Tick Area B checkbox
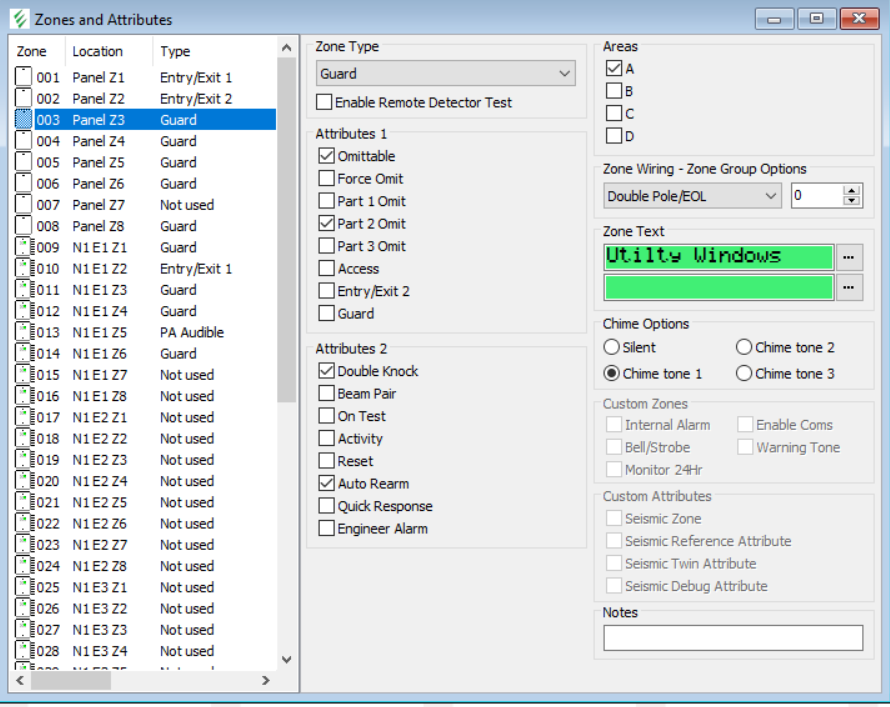This screenshot has width=890, height=707. point(615,91)
